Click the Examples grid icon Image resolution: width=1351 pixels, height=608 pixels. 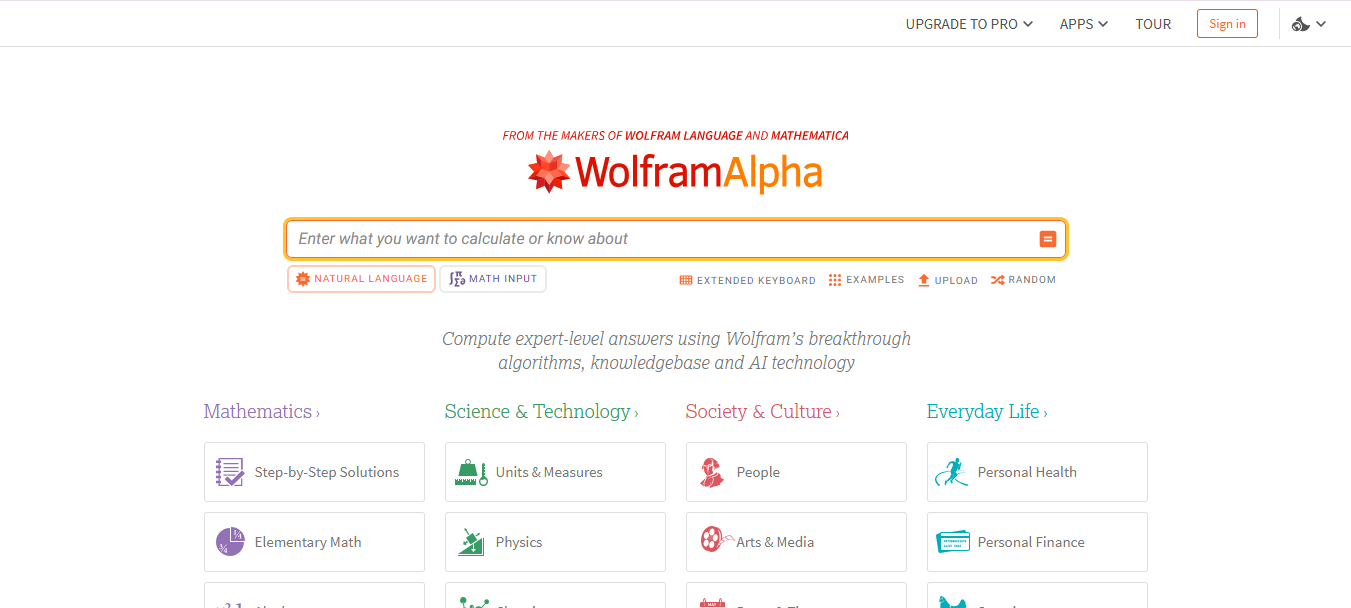[835, 280]
